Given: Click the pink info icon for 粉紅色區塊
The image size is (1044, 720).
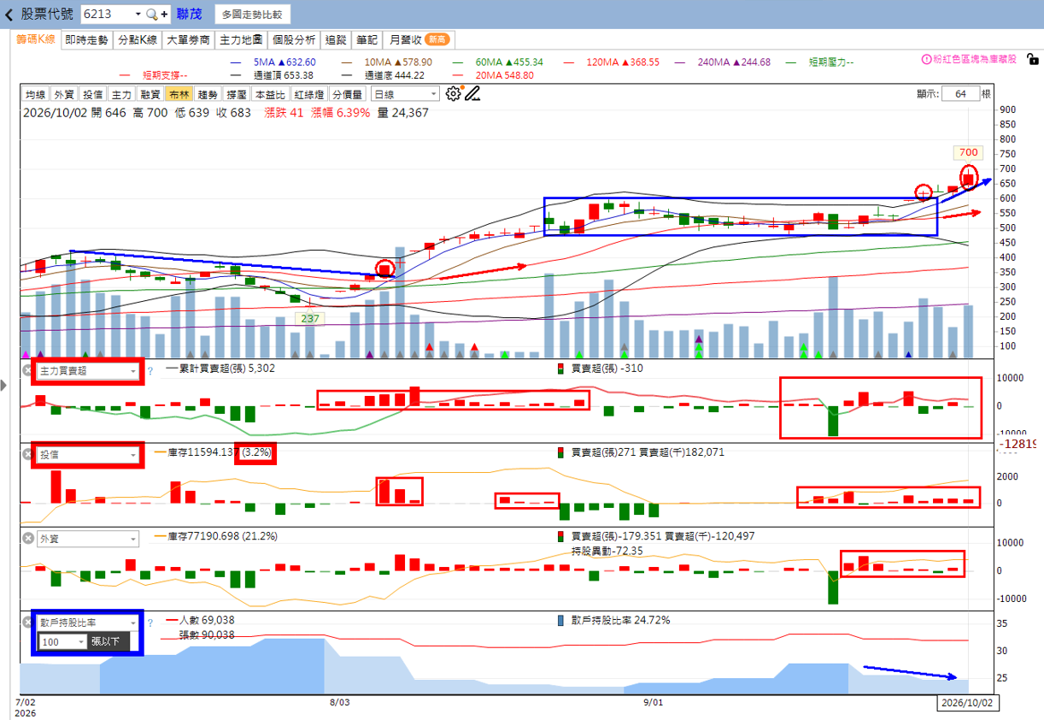Looking at the screenshot, I should click(x=926, y=59).
